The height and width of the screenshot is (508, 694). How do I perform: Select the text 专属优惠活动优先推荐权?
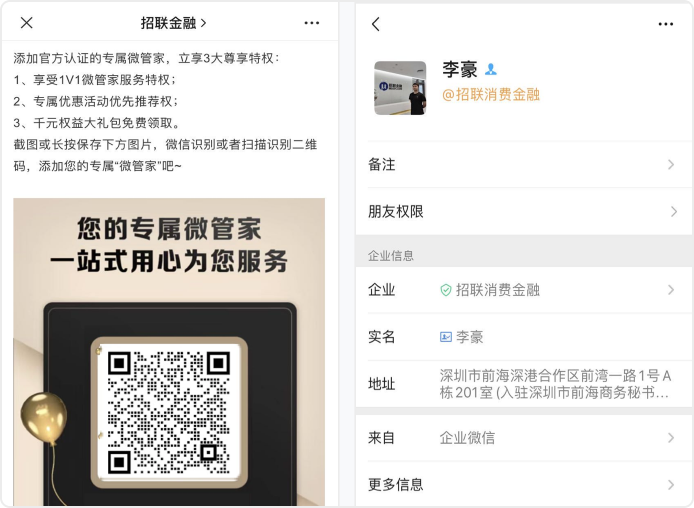click(x=103, y=101)
